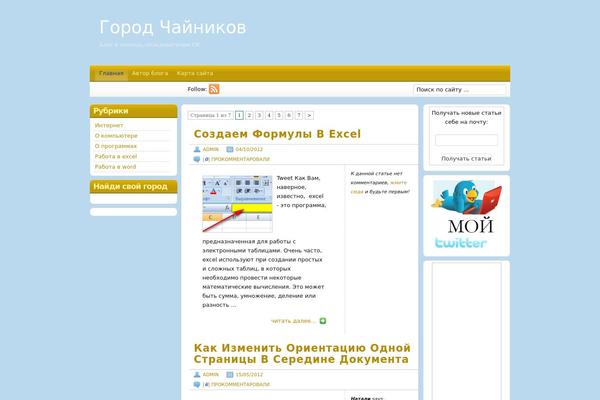600x400 pixels.
Task: Open the Работа в word category
Action: click(x=115, y=167)
